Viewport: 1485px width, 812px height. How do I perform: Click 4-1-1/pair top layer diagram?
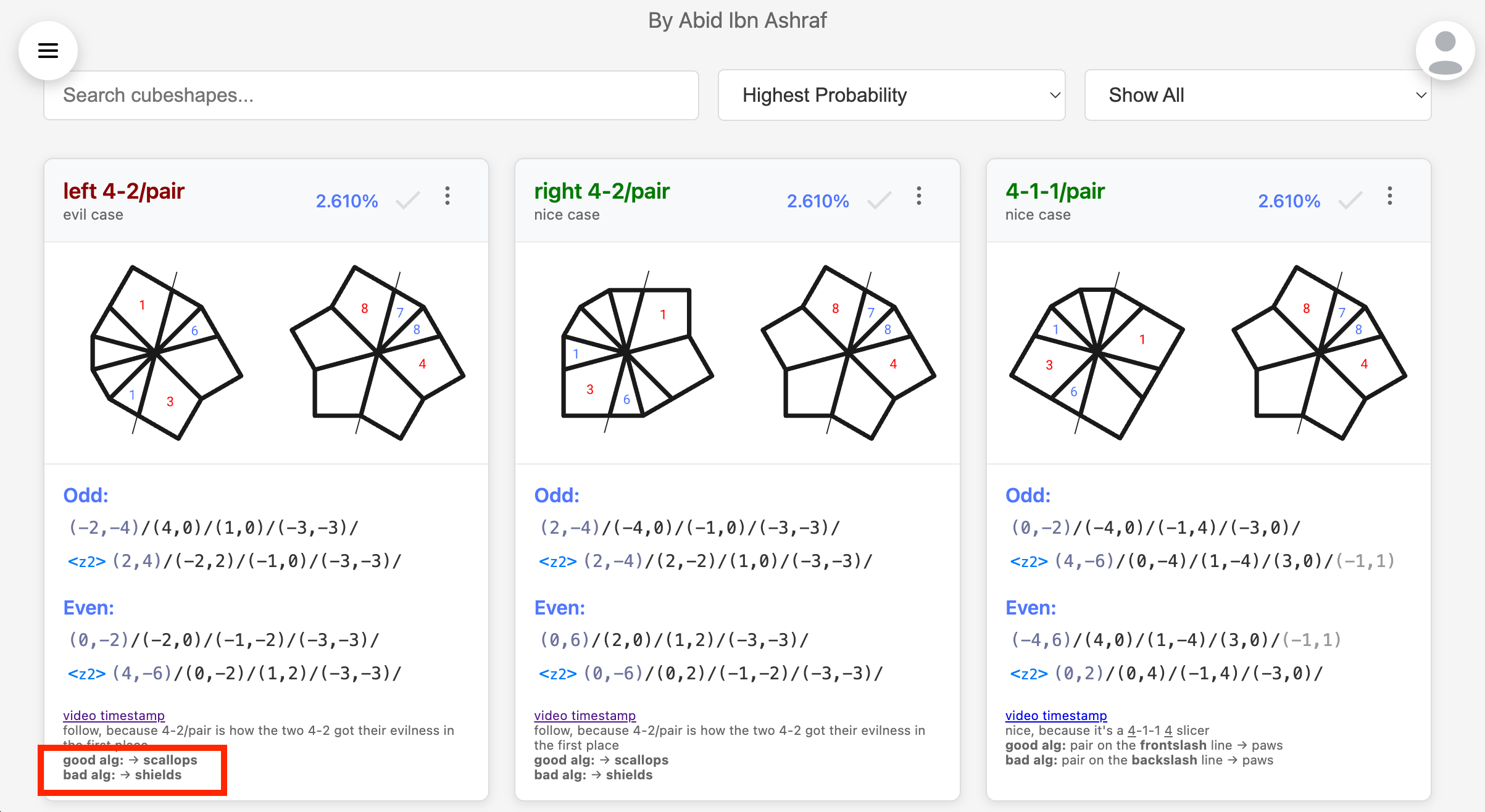point(1097,355)
